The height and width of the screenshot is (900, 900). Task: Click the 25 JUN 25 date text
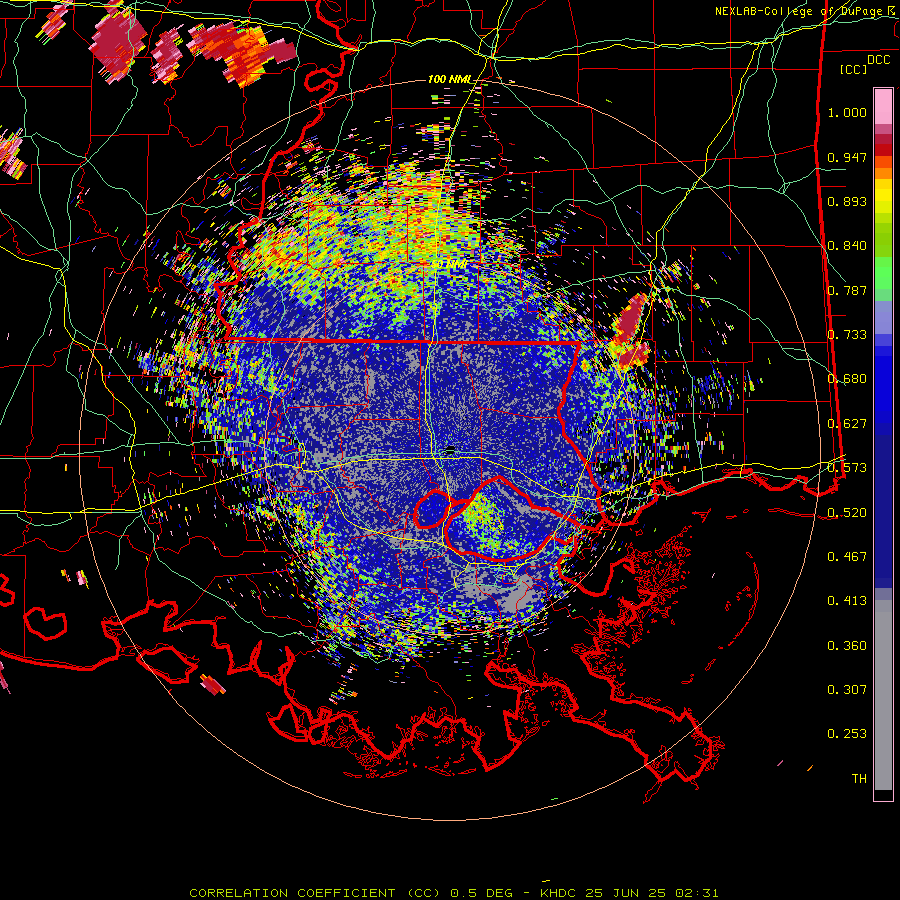[626, 893]
